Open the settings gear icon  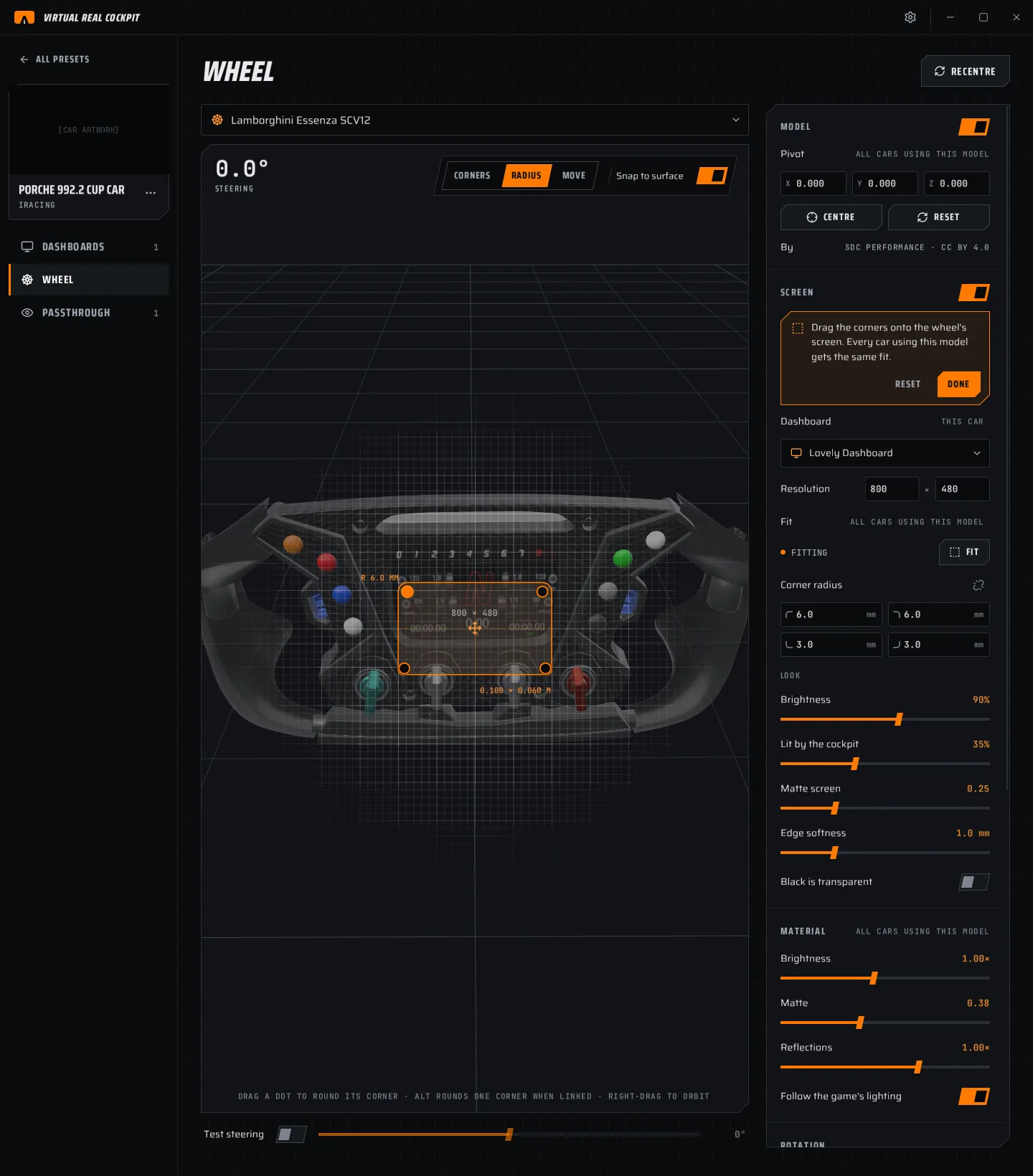click(x=910, y=17)
